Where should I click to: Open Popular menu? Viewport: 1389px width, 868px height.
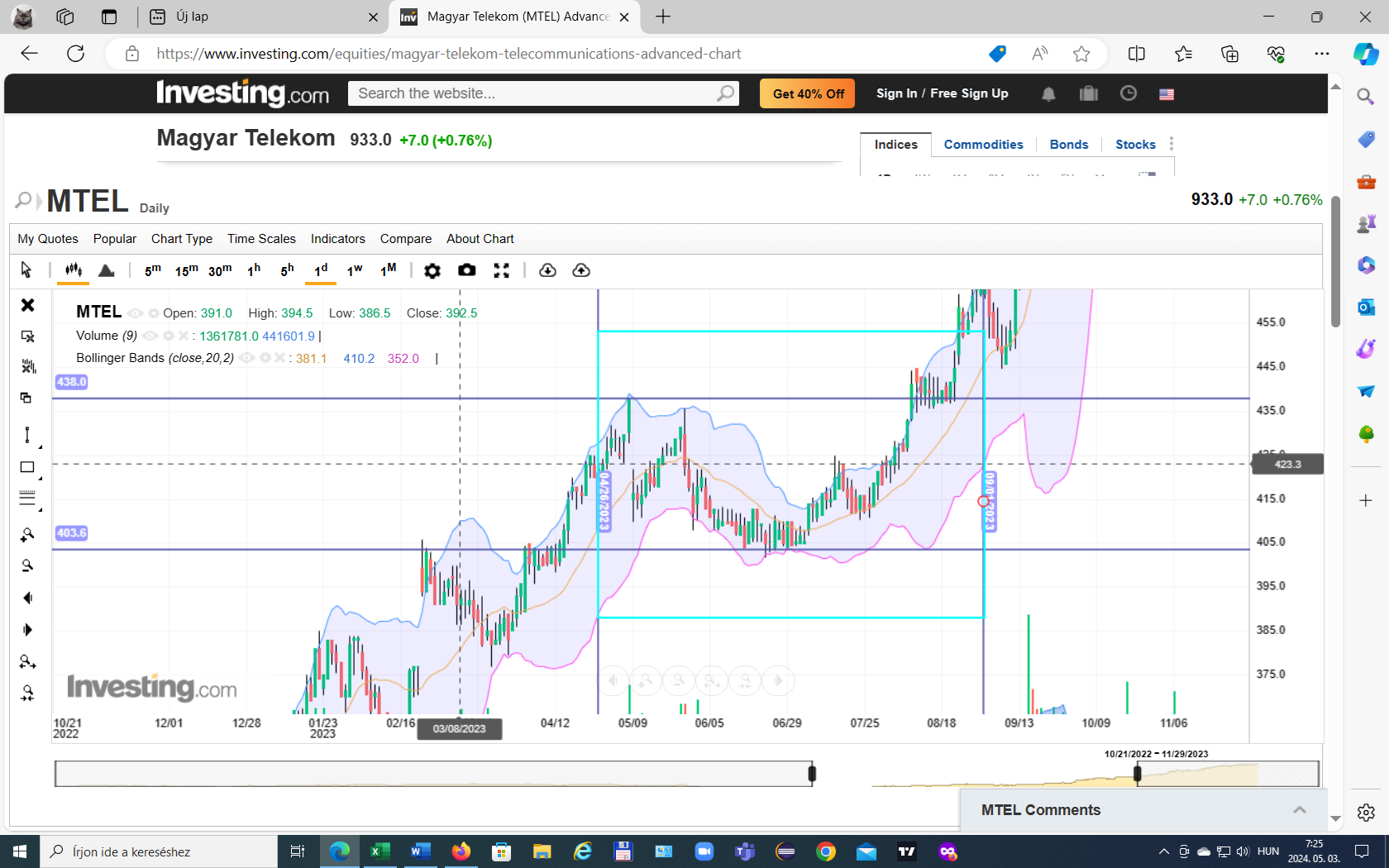[x=115, y=239]
